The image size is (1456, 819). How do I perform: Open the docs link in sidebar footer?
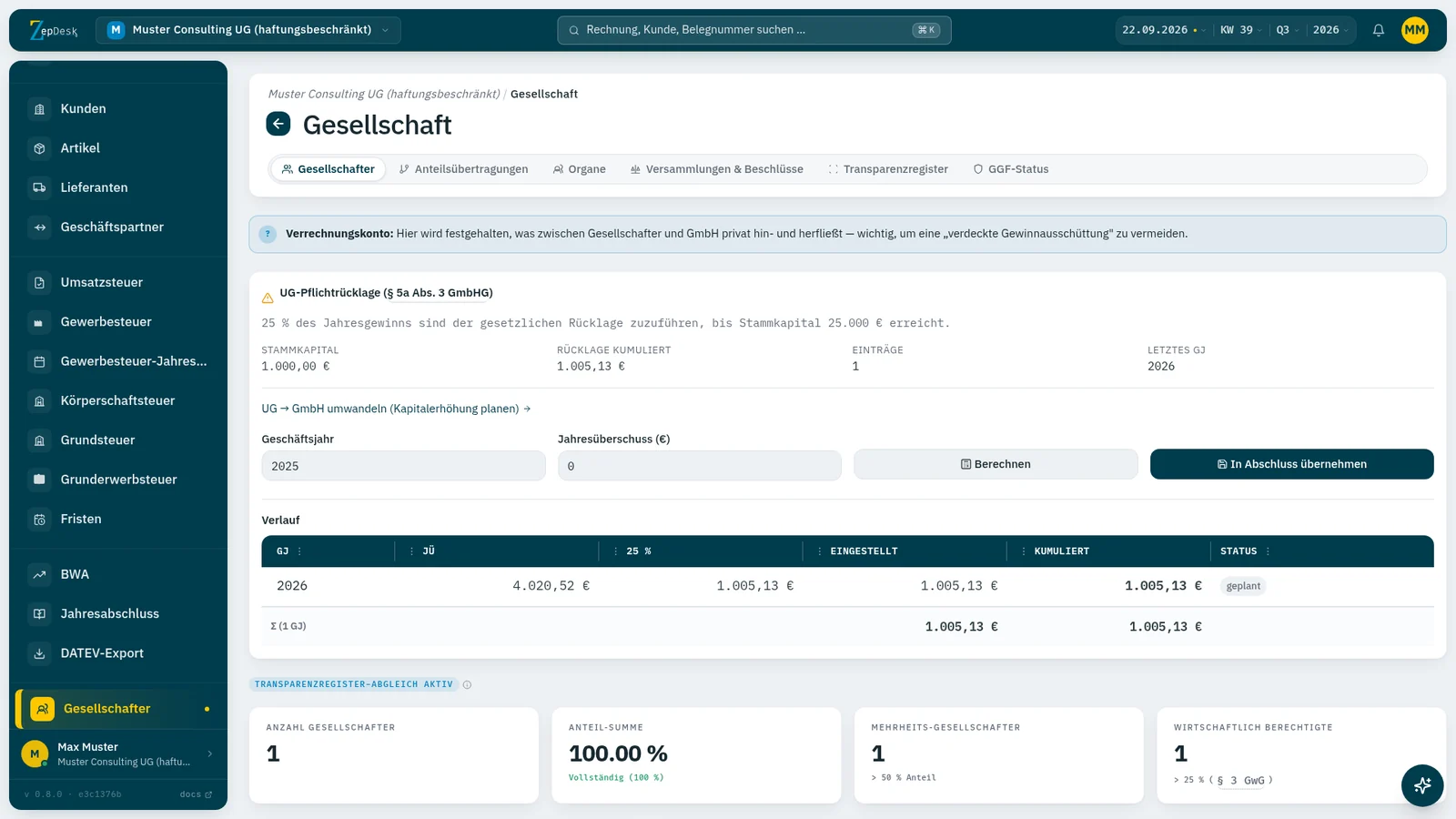point(196,794)
